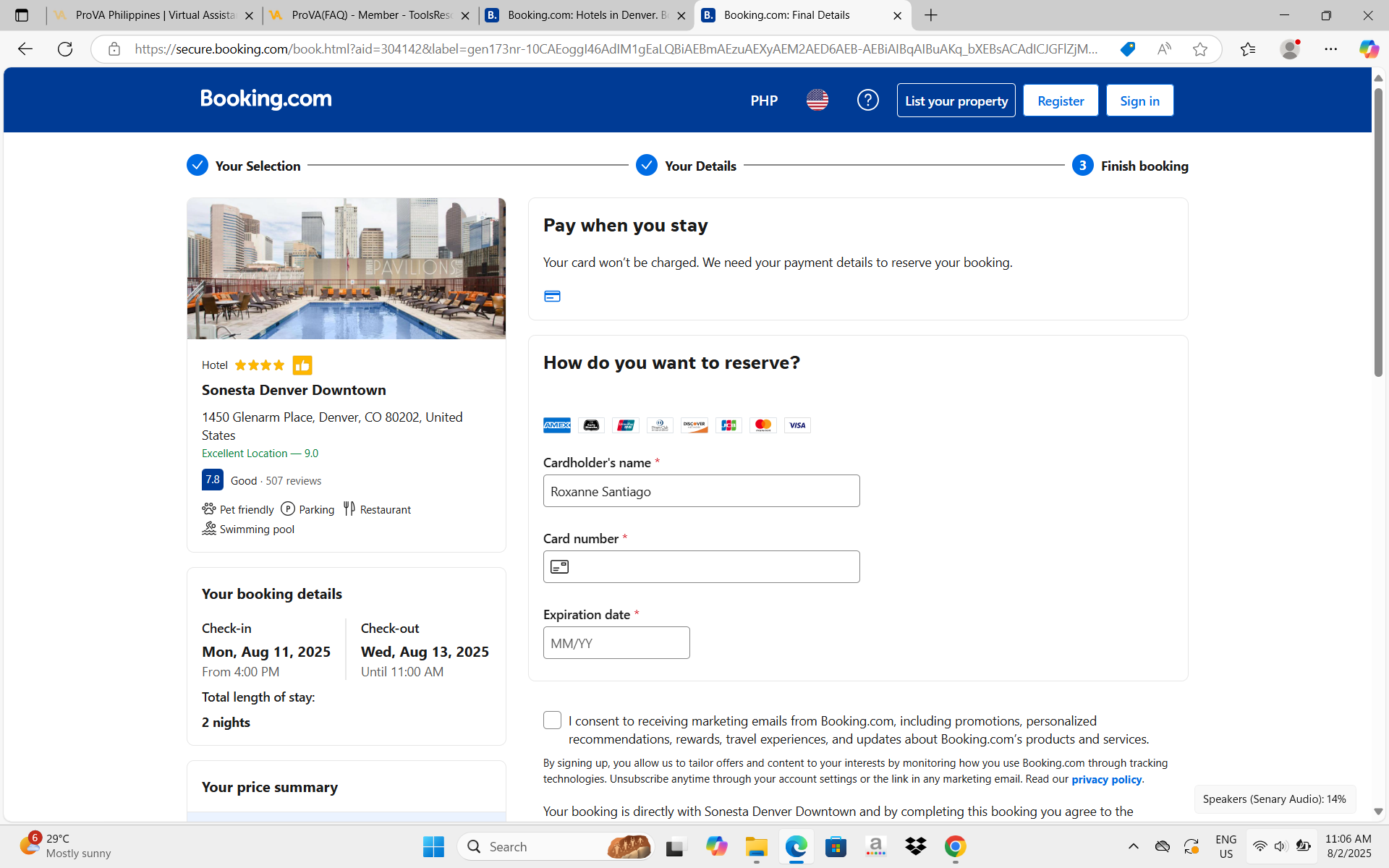
Task: Click the UnionPay card logo
Action: pyautogui.click(x=626, y=425)
